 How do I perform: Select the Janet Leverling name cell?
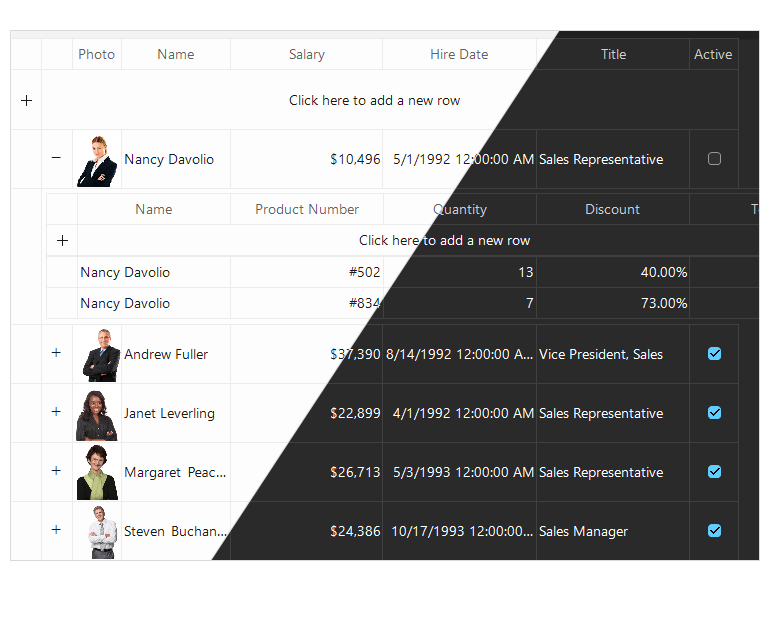click(x=176, y=413)
